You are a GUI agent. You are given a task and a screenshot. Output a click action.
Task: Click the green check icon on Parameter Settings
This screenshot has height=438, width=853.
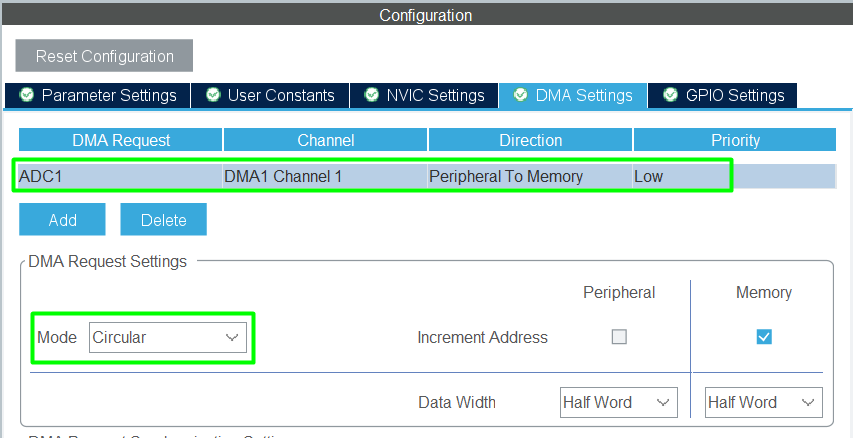[x=27, y=95]
